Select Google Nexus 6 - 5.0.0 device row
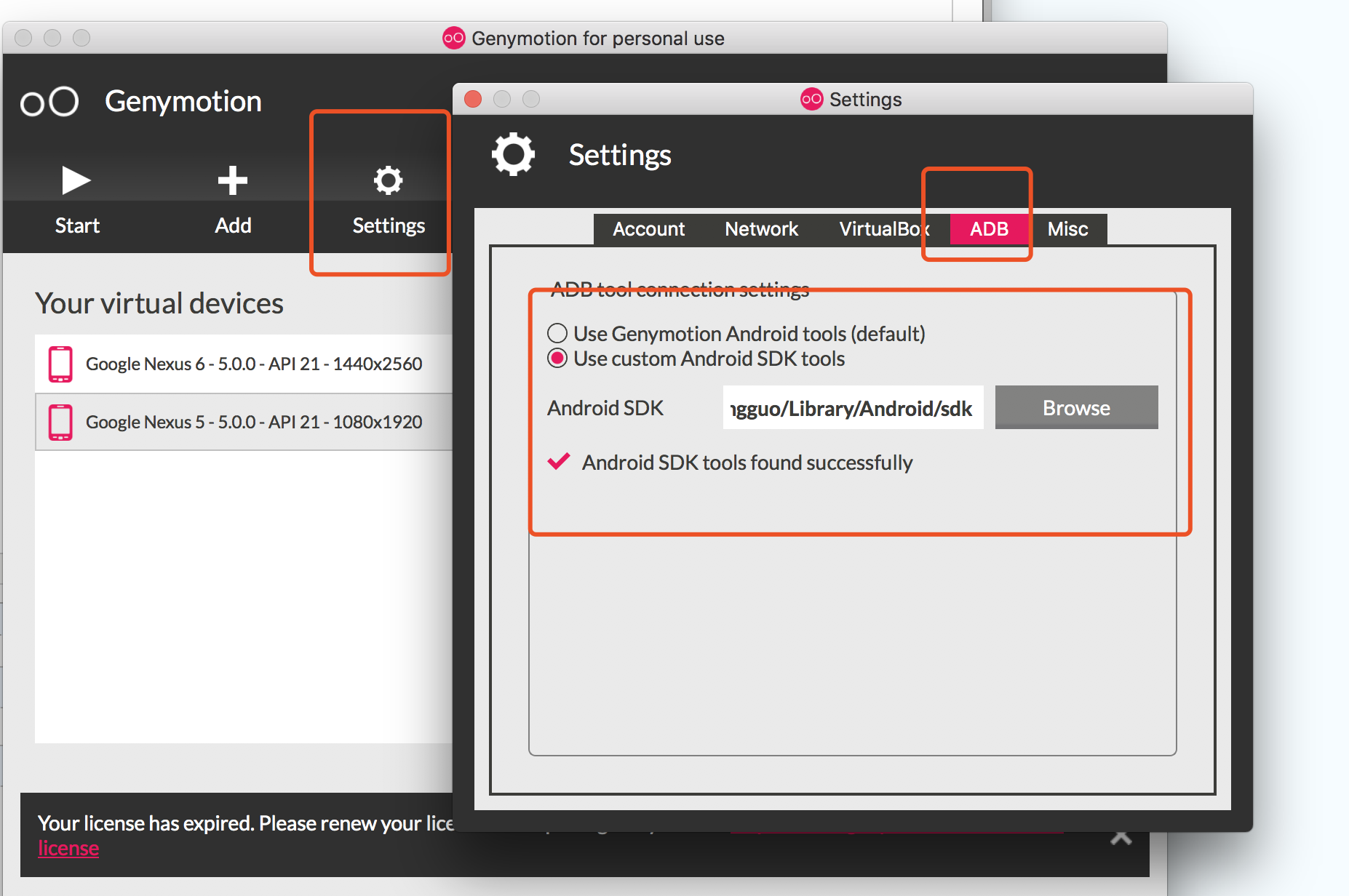 click(244, 364)
